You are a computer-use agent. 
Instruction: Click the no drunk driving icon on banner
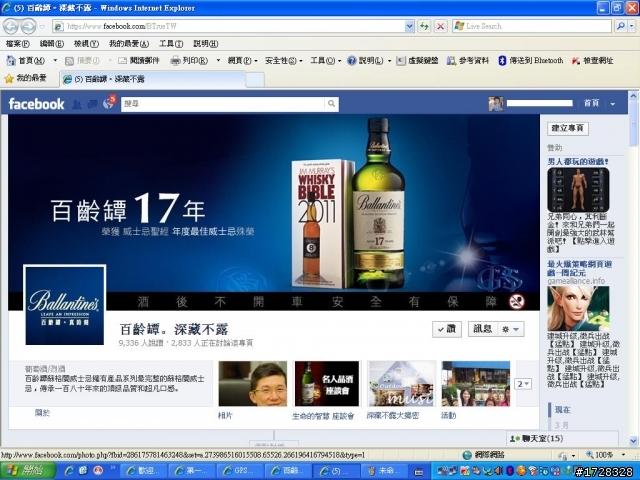click(517, 302)
